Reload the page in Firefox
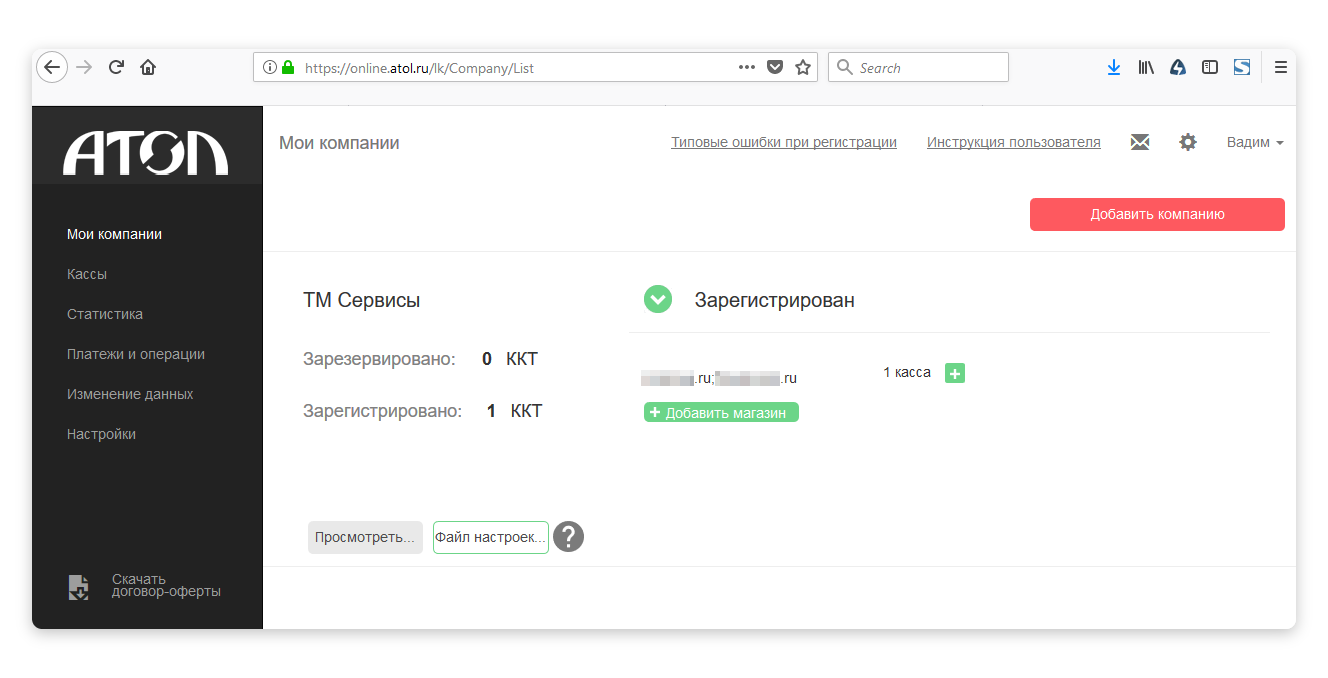 click(115, 67)
